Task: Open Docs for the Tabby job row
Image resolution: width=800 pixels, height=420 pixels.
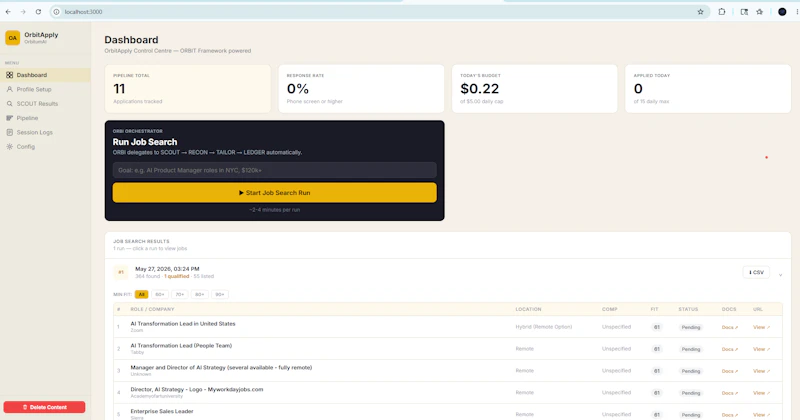Action: click(x=730, y=350)
